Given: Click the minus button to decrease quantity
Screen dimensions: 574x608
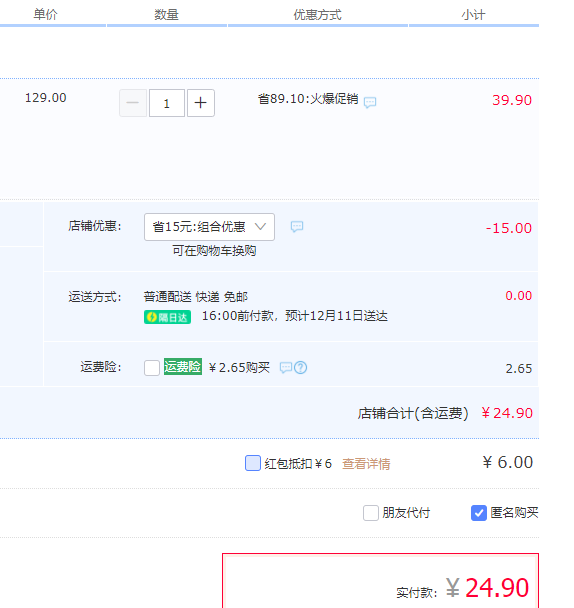Looking at the screenshot, I should point(133,103).
